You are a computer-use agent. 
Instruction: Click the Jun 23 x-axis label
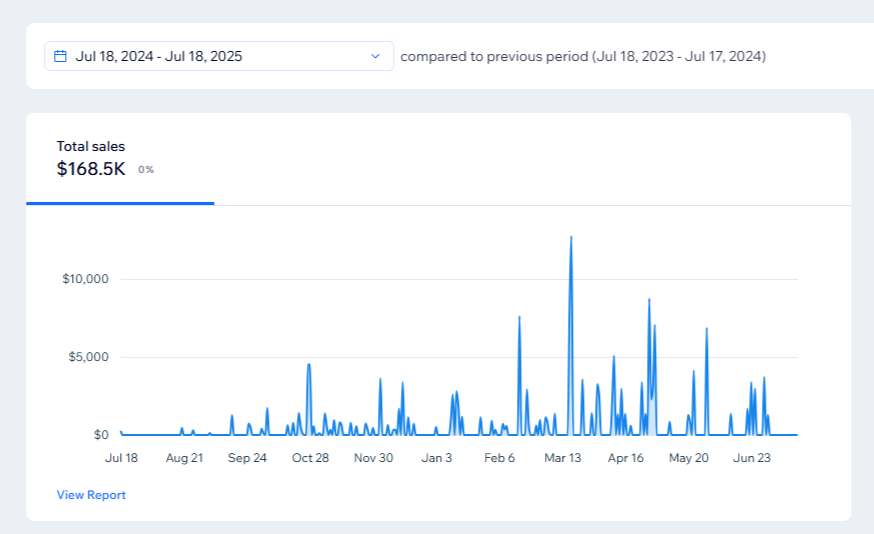point(752,458)
